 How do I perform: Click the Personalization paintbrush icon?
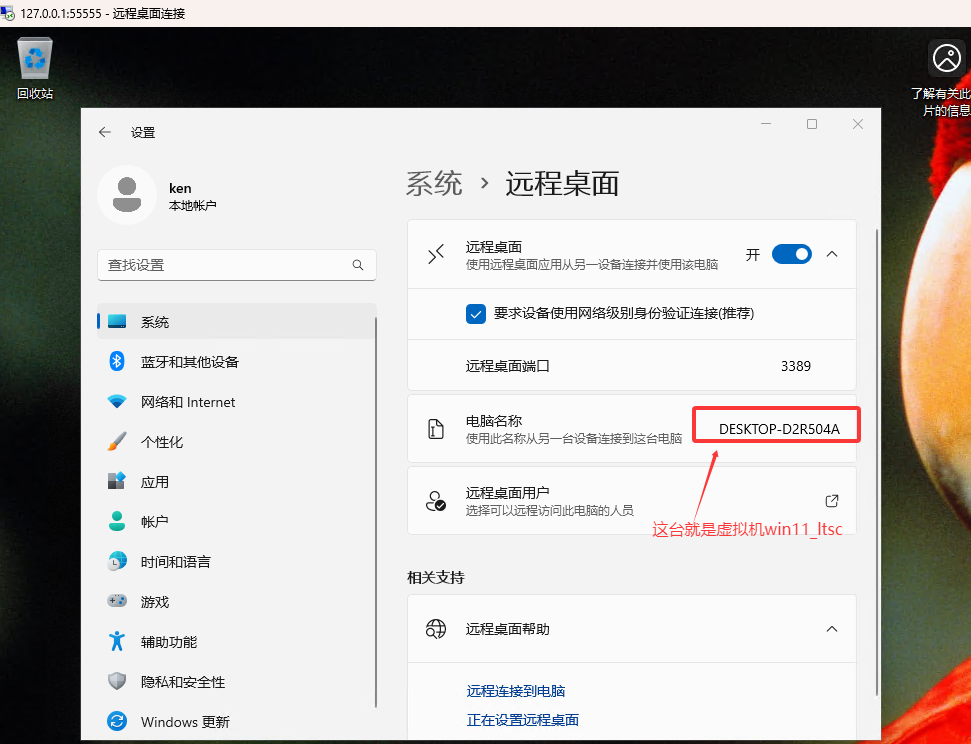(x=117, y=442)
